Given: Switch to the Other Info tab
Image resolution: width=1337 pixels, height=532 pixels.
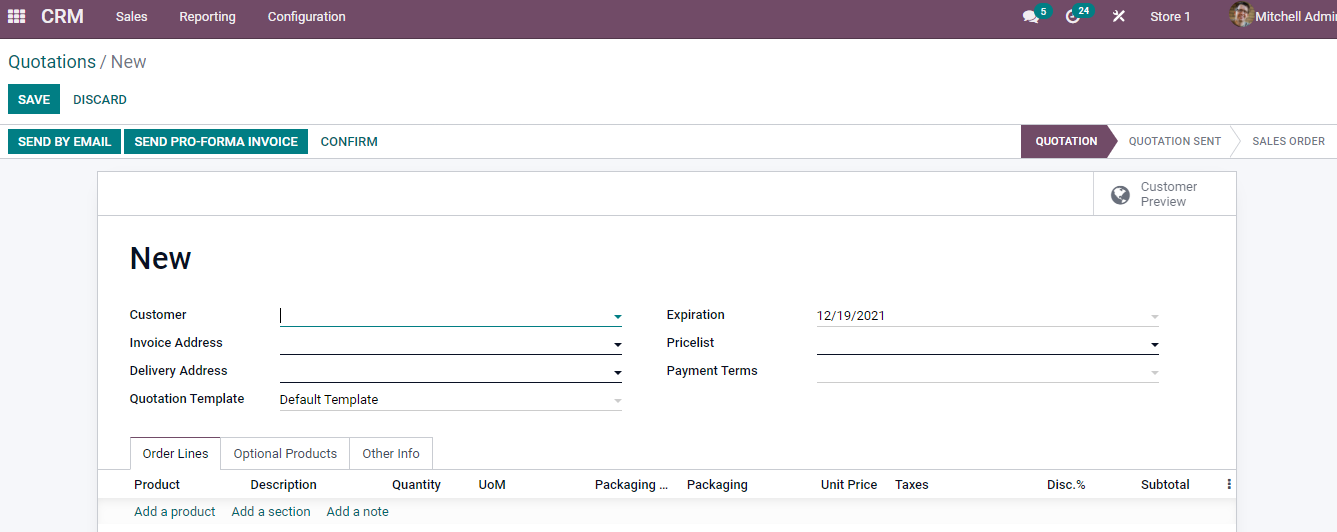Looking at the screenshot, I should (x=390, y=454).
